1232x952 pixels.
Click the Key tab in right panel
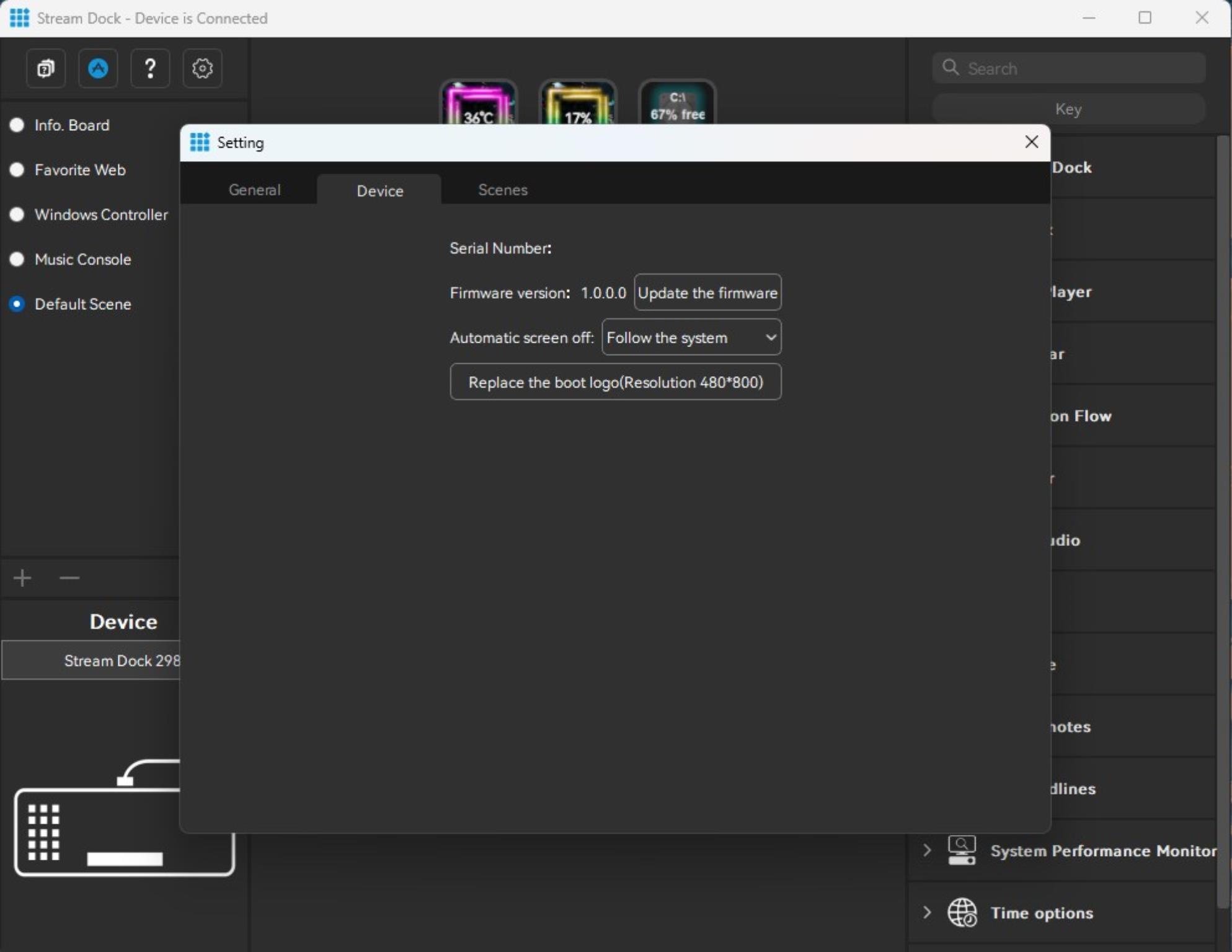coord(1068,109)
